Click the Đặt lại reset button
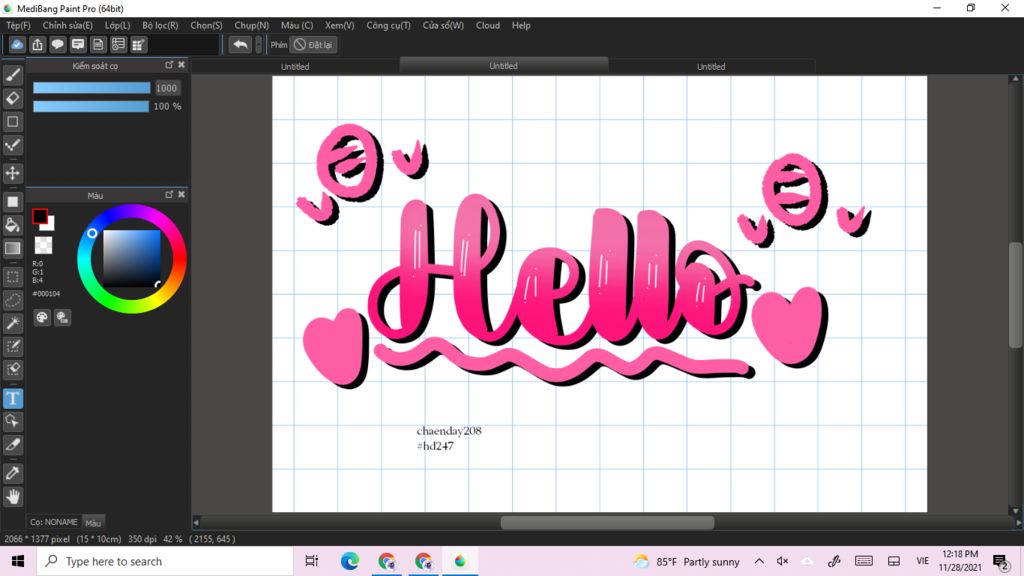This screenshot has height=576, width=1024. (x=313, y=44)
